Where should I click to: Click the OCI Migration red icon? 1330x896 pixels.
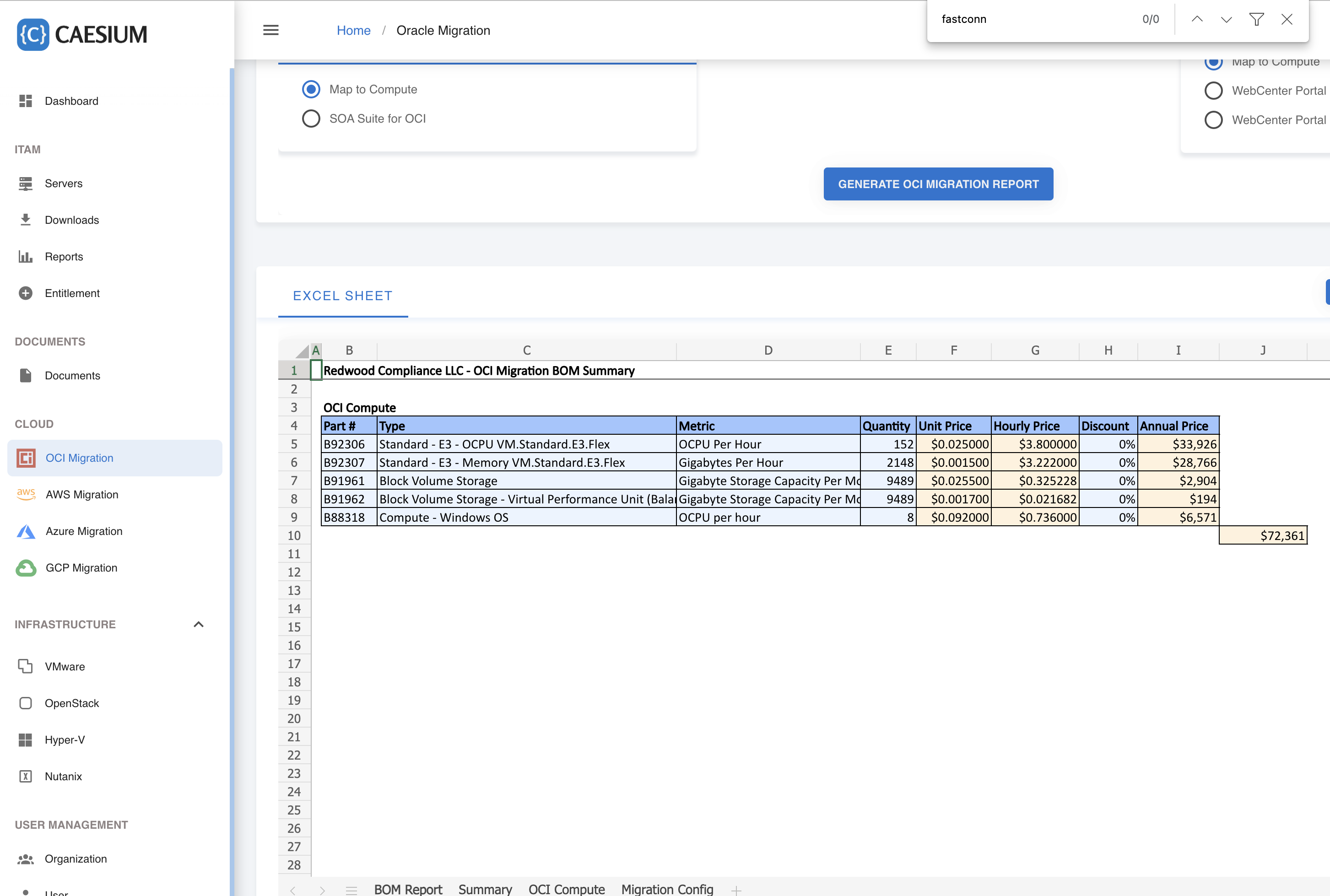(26, 458)
